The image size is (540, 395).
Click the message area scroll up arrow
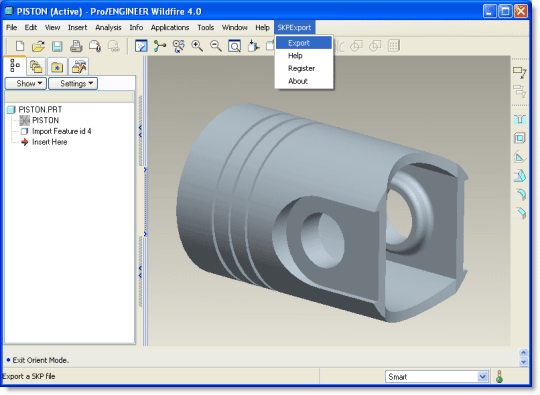coord(523,352)
